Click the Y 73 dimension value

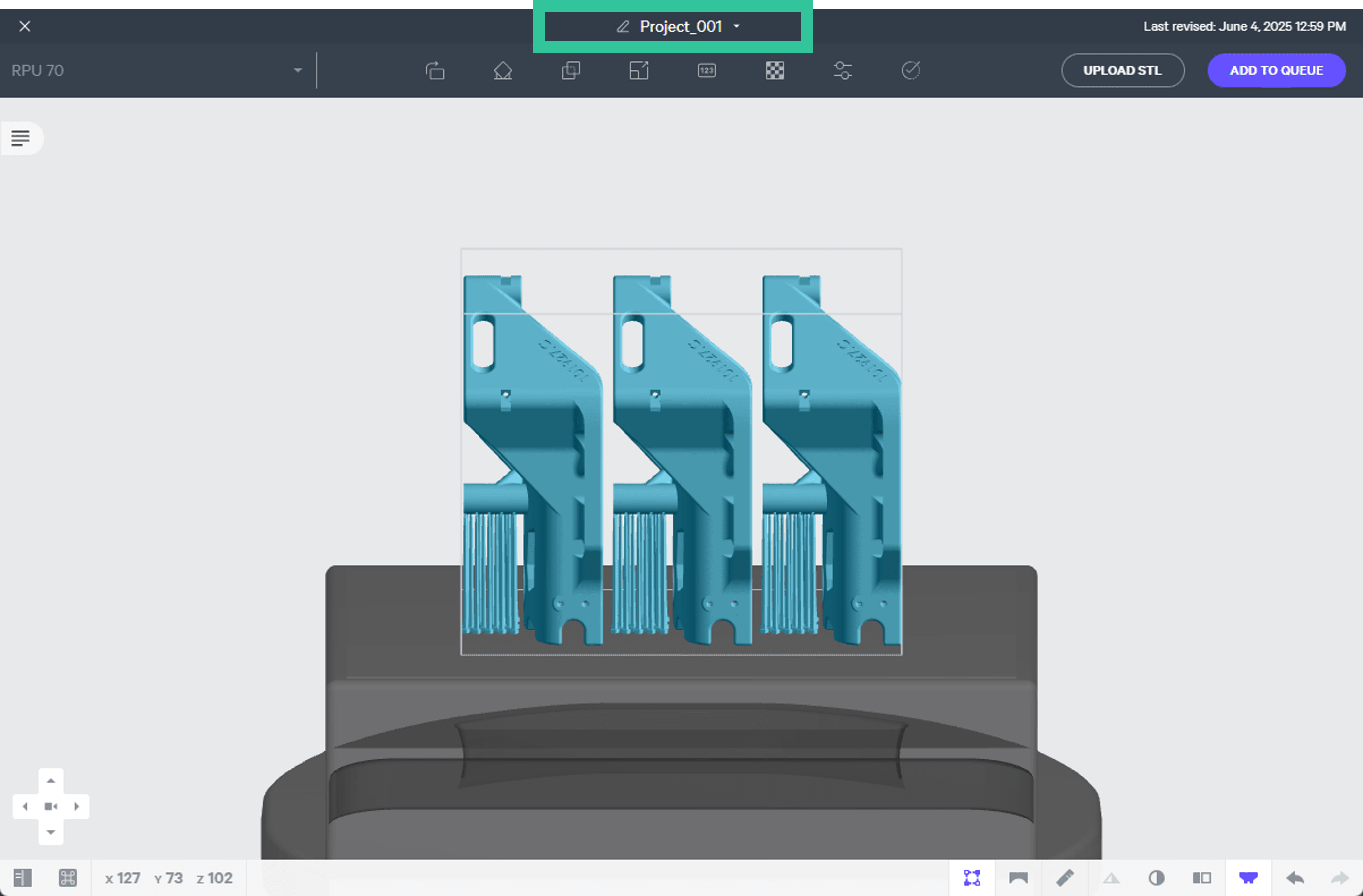click(x=168, y=878)
